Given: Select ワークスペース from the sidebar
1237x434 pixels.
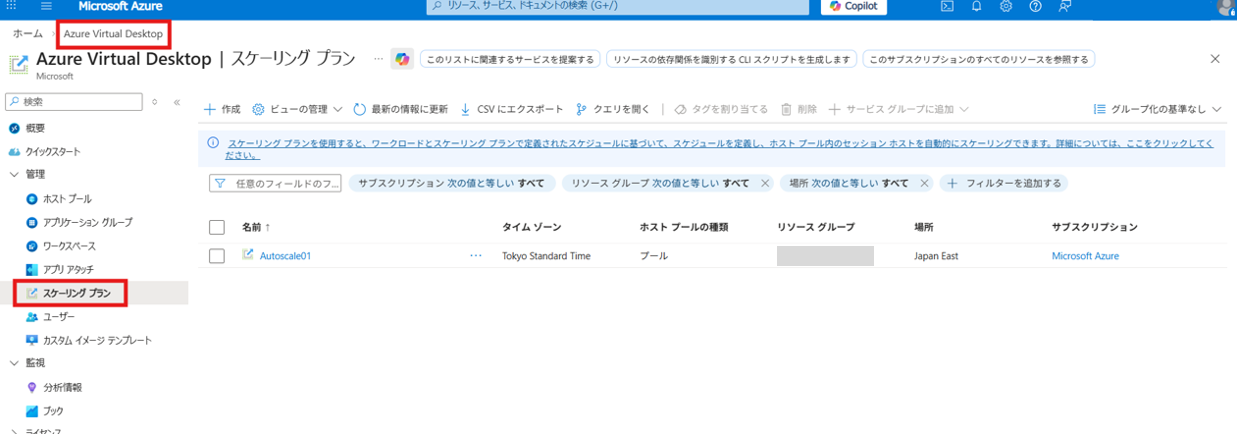Looking at the screenshot, I should coord(69,246).
